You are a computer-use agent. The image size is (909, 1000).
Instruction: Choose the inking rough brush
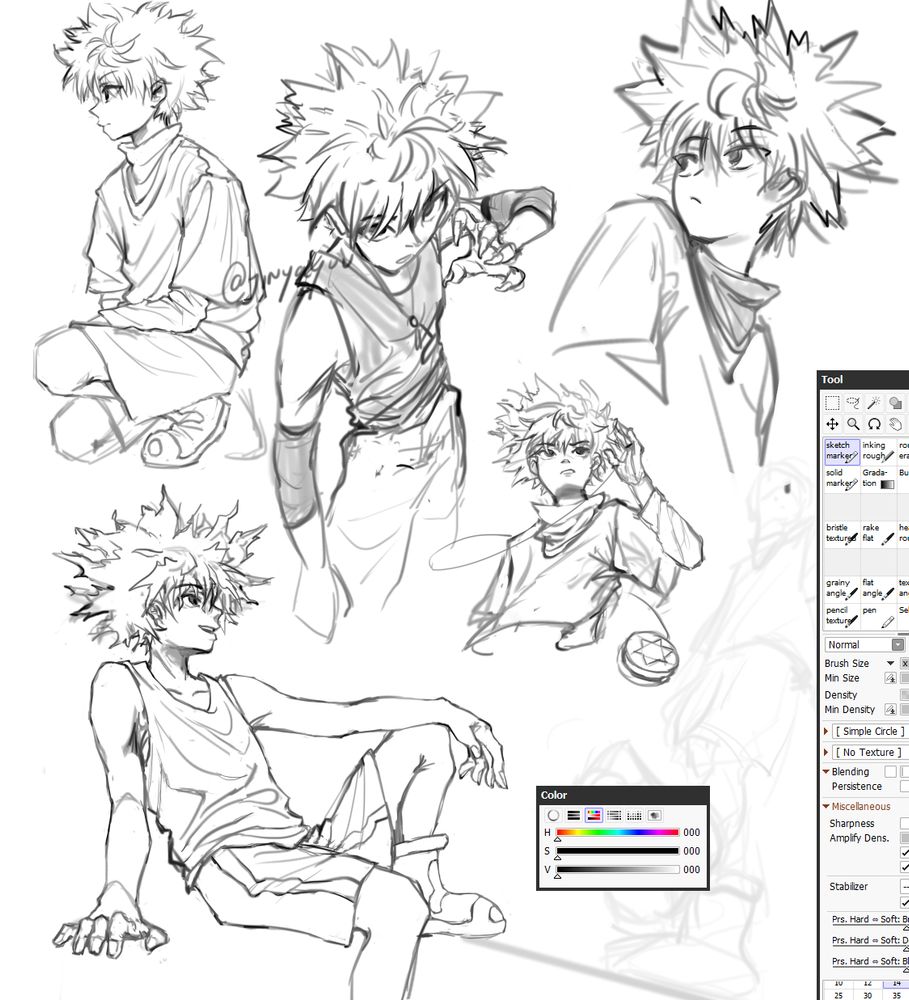(x=878, y=450)
